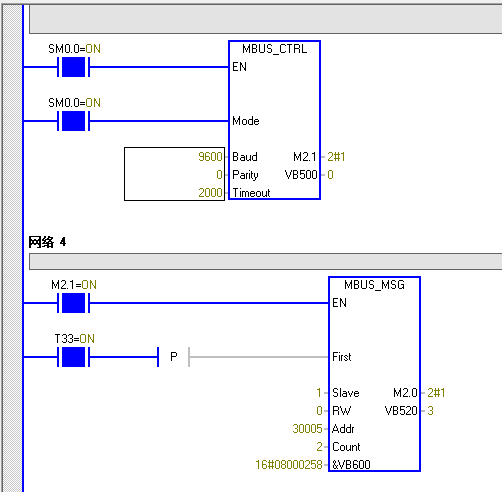This screenshot has height=492, width=502.
Task: Select the Count value 2
Action: [x=319, y=447]
